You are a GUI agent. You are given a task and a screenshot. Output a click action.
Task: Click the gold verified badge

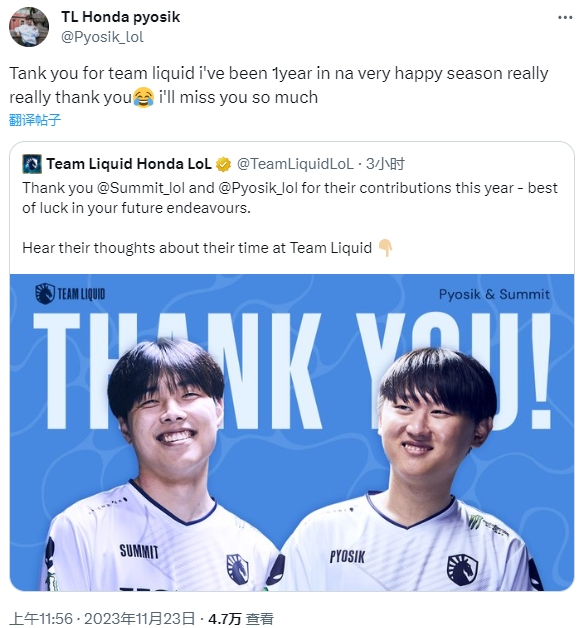(x=224, y=164)
